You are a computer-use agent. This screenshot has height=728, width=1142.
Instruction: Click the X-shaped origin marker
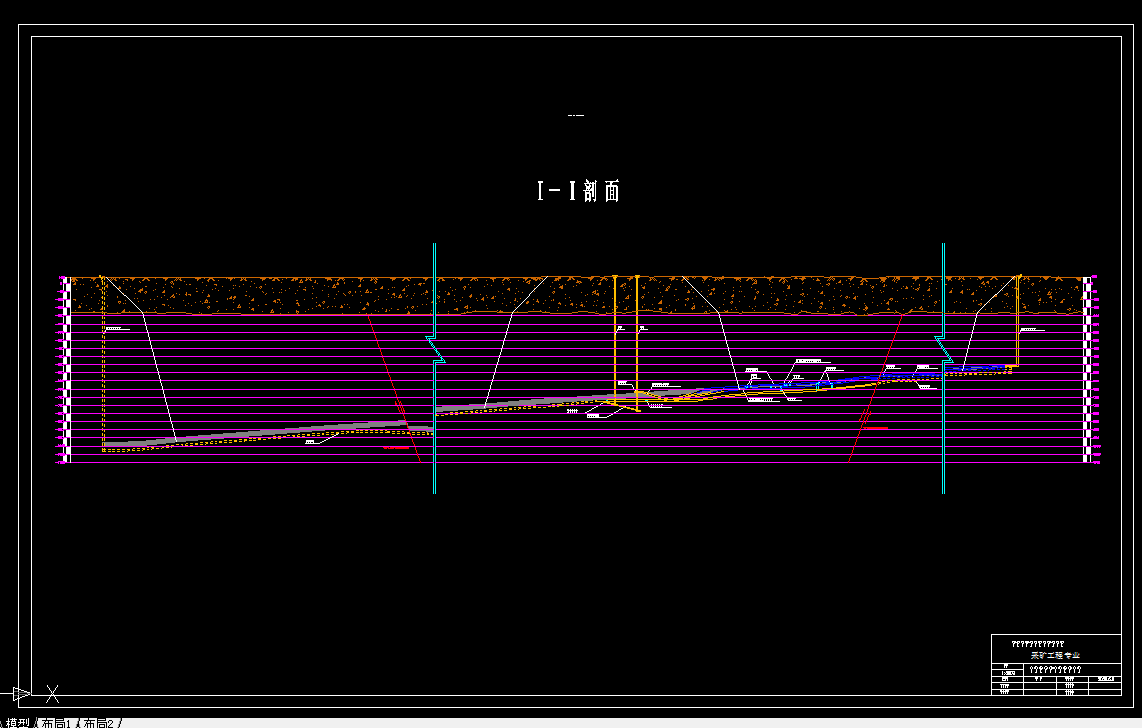52,694
